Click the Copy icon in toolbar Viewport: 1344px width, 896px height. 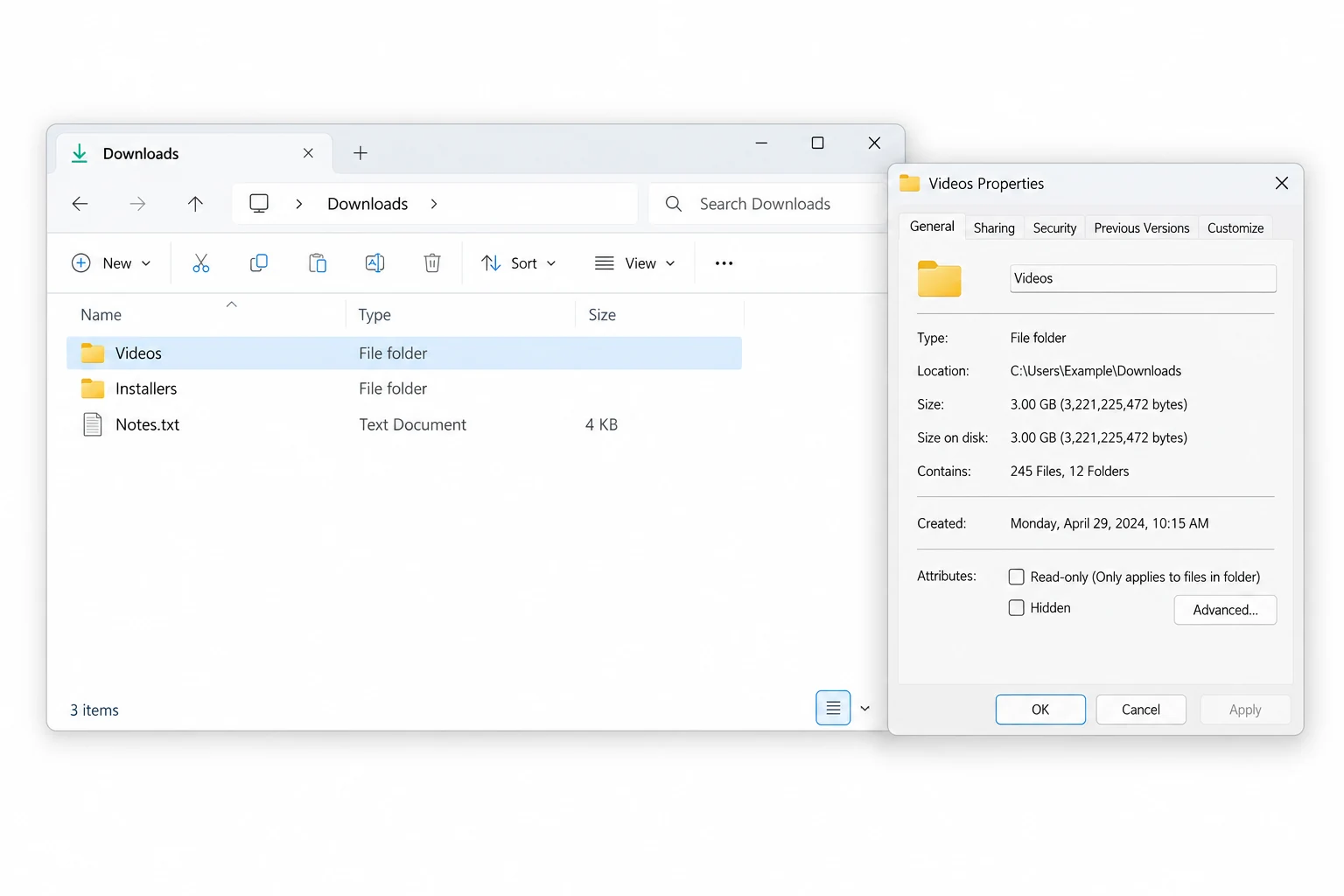point(259,263)
